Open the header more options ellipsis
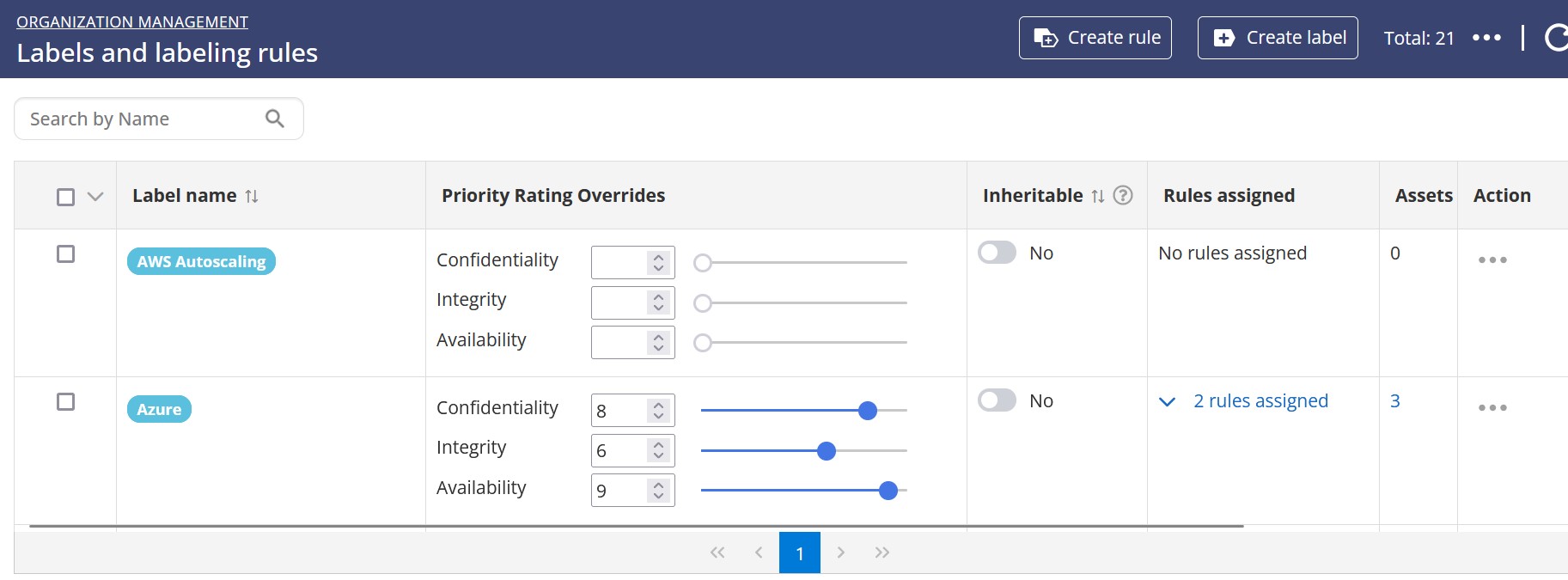 (1486, 38)
